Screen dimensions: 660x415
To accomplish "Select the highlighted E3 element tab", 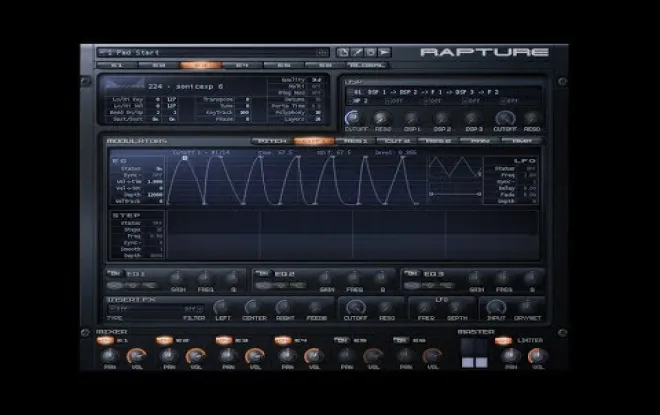I will [x=201, y=65].
